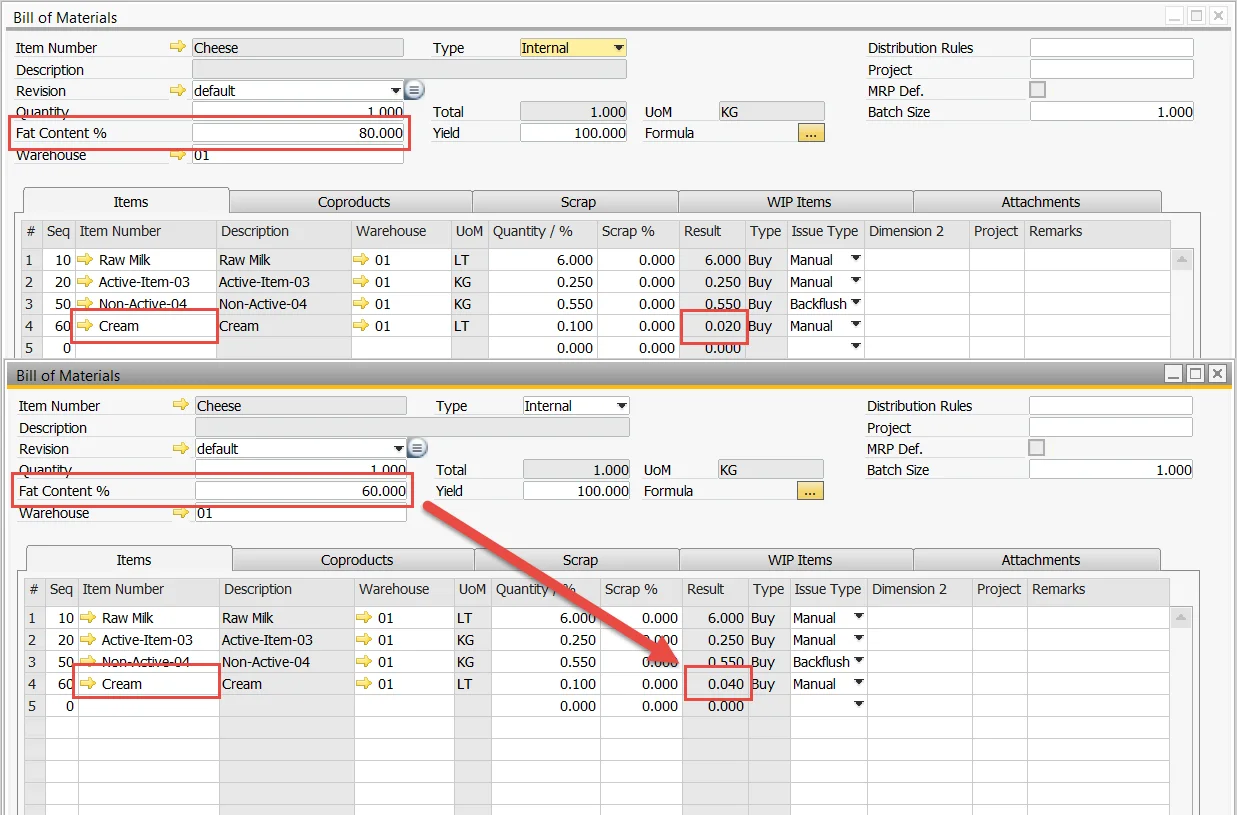The image size is (1237, 815).
Task: Click Revision link arrow in 60.000 fat window
Action: (181, 448)
